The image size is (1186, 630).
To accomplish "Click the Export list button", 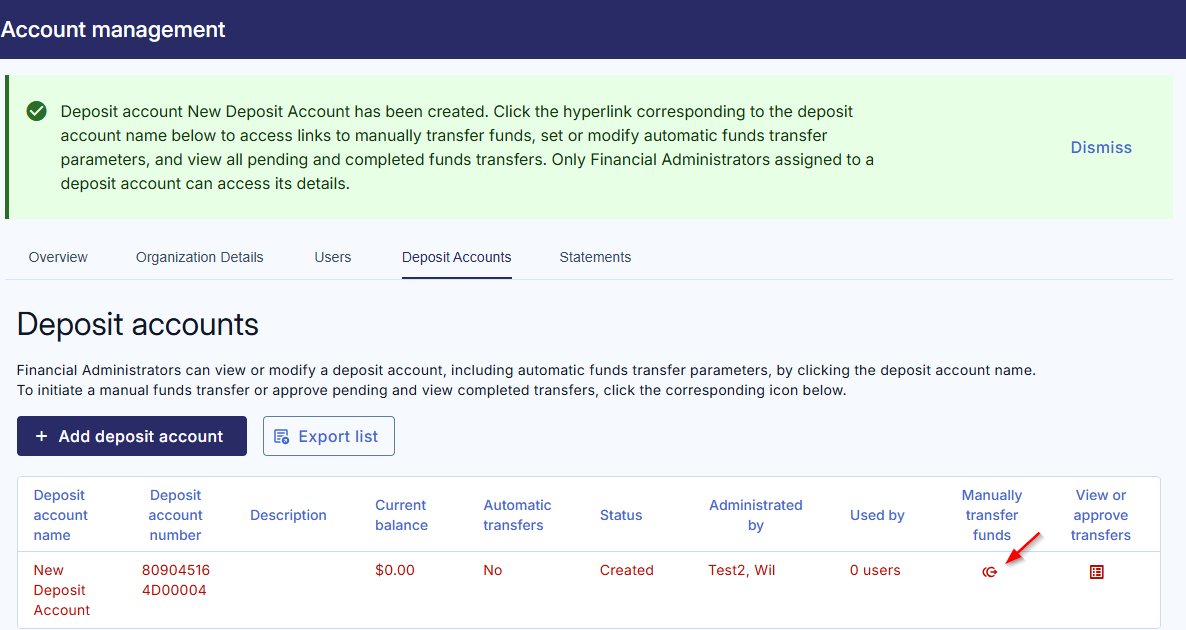I will click(328, 436).
